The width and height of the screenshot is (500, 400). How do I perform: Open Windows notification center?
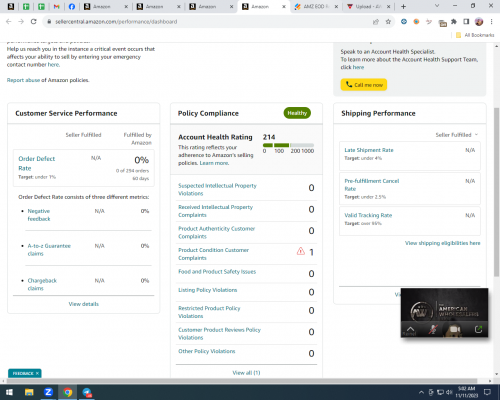[x=487, y=392]
